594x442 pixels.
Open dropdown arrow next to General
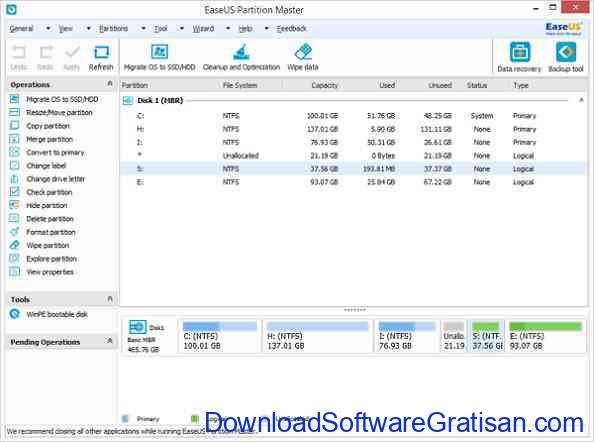(x=48, y=28)
